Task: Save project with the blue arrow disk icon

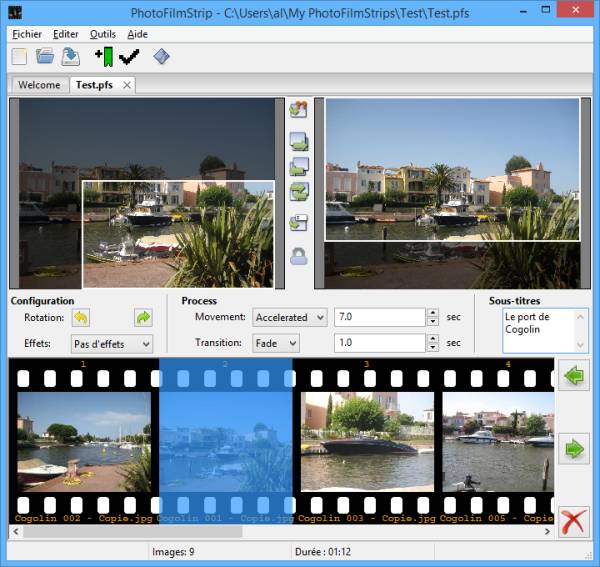Action: [x=71, y=57]
